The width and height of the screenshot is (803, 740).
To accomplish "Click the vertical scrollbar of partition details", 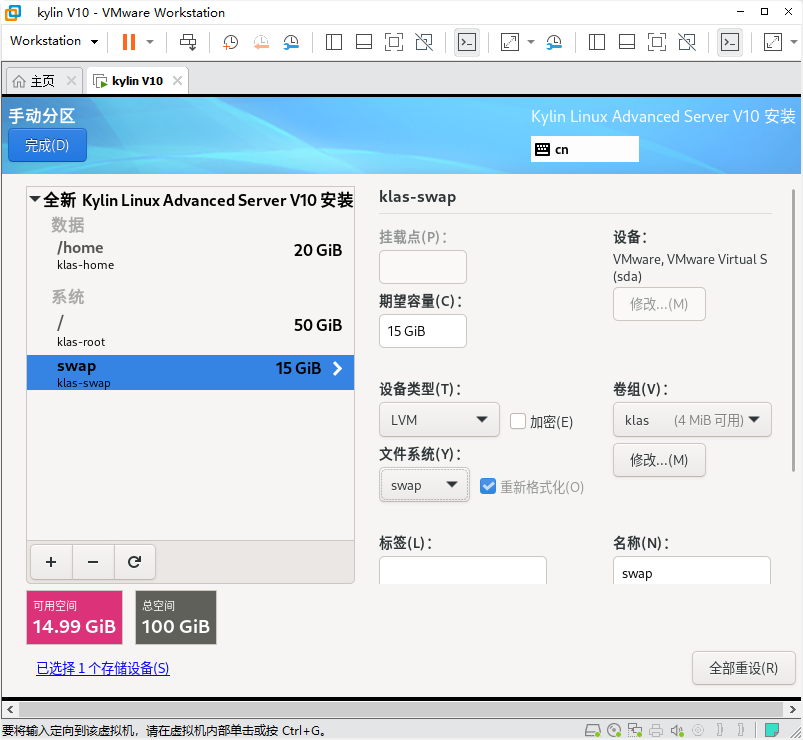I will pyautogui.click(x=793, y=330).
